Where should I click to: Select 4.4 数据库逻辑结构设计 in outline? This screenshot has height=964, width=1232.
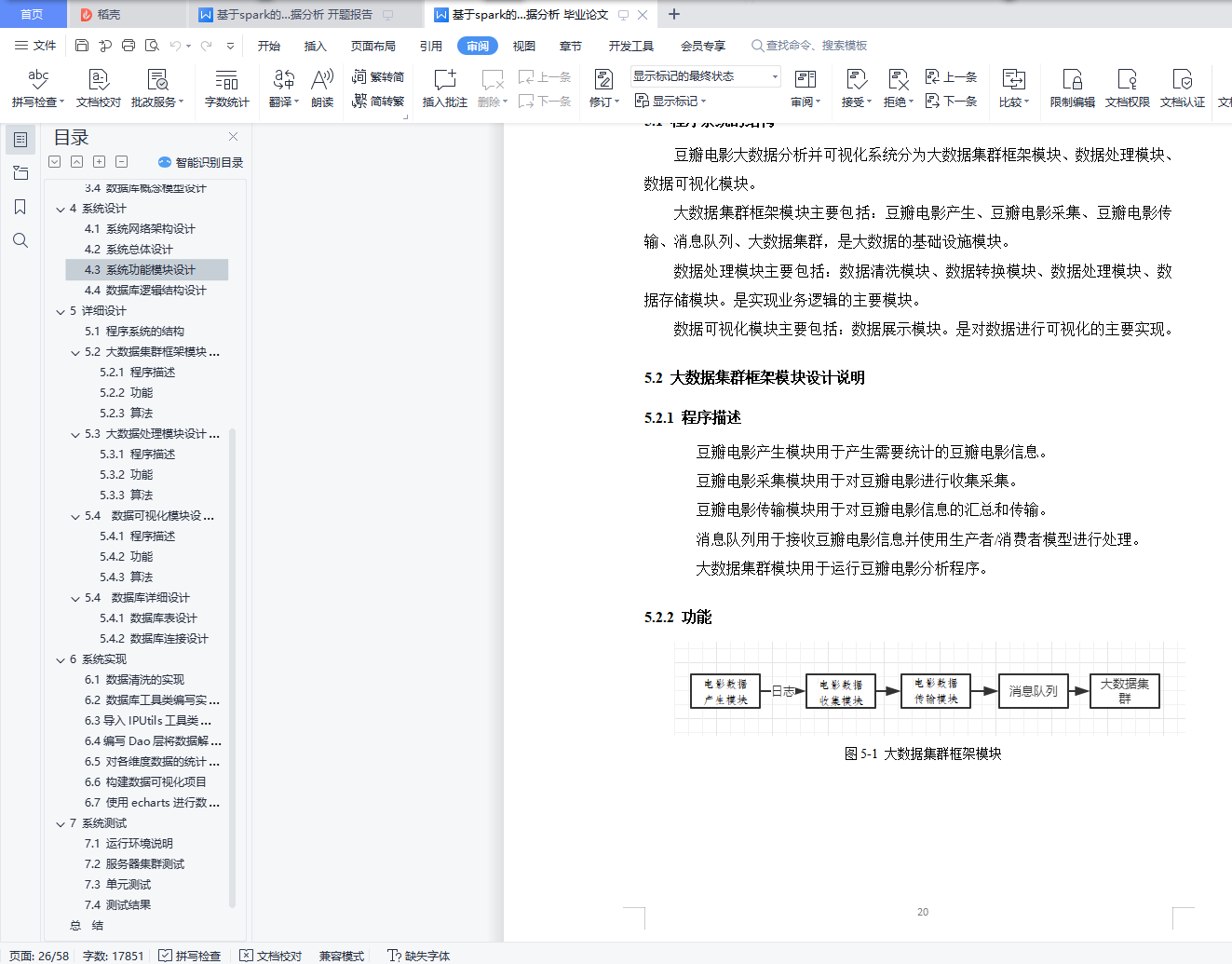click(145, 291)
